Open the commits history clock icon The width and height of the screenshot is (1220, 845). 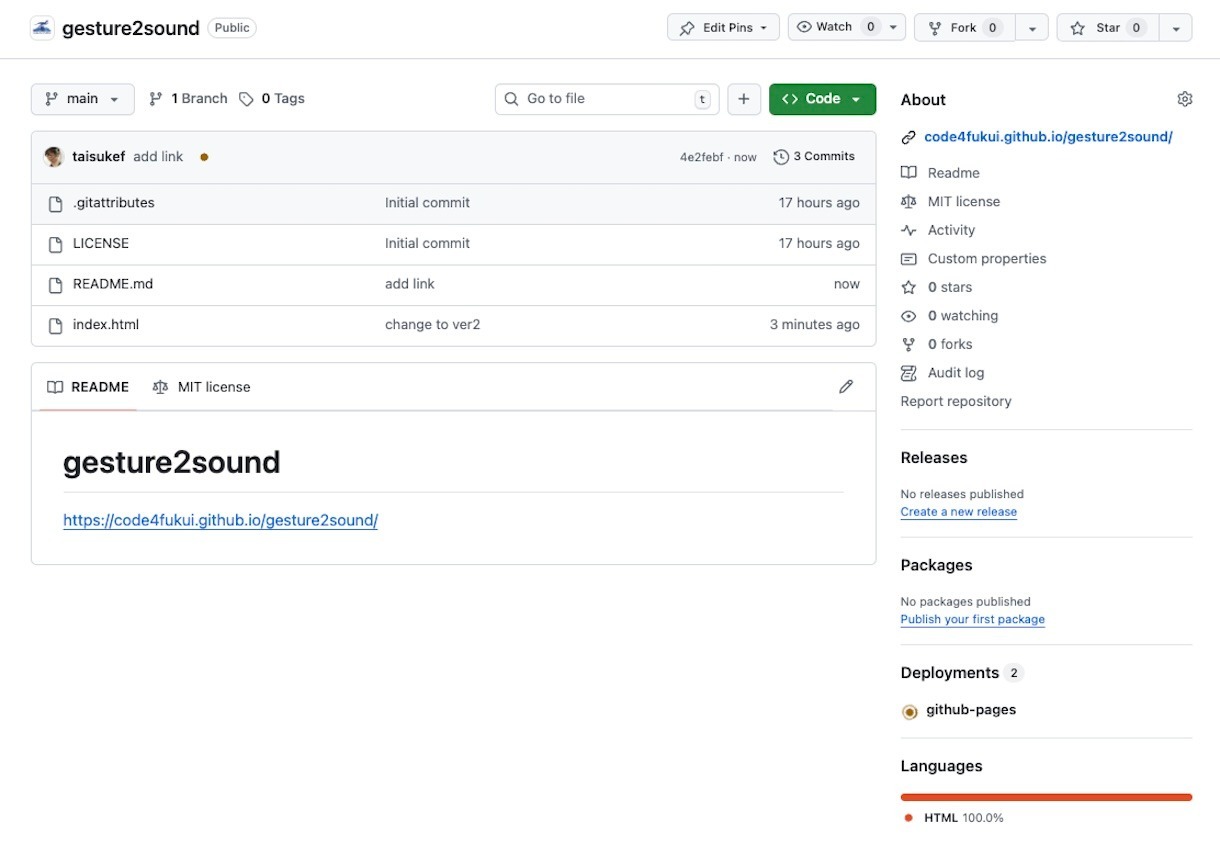pyautogui.click(x=781, y=157)
